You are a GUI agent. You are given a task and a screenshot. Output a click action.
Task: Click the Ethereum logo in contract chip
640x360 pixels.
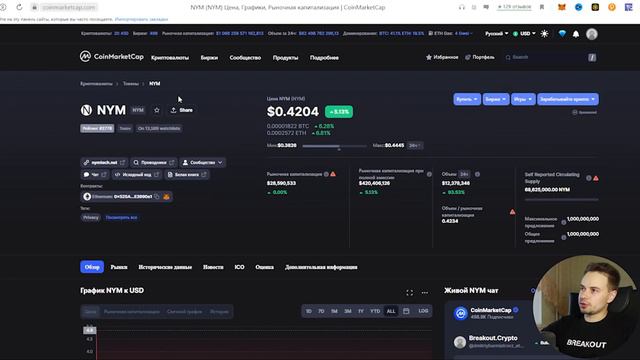[87, 197]
